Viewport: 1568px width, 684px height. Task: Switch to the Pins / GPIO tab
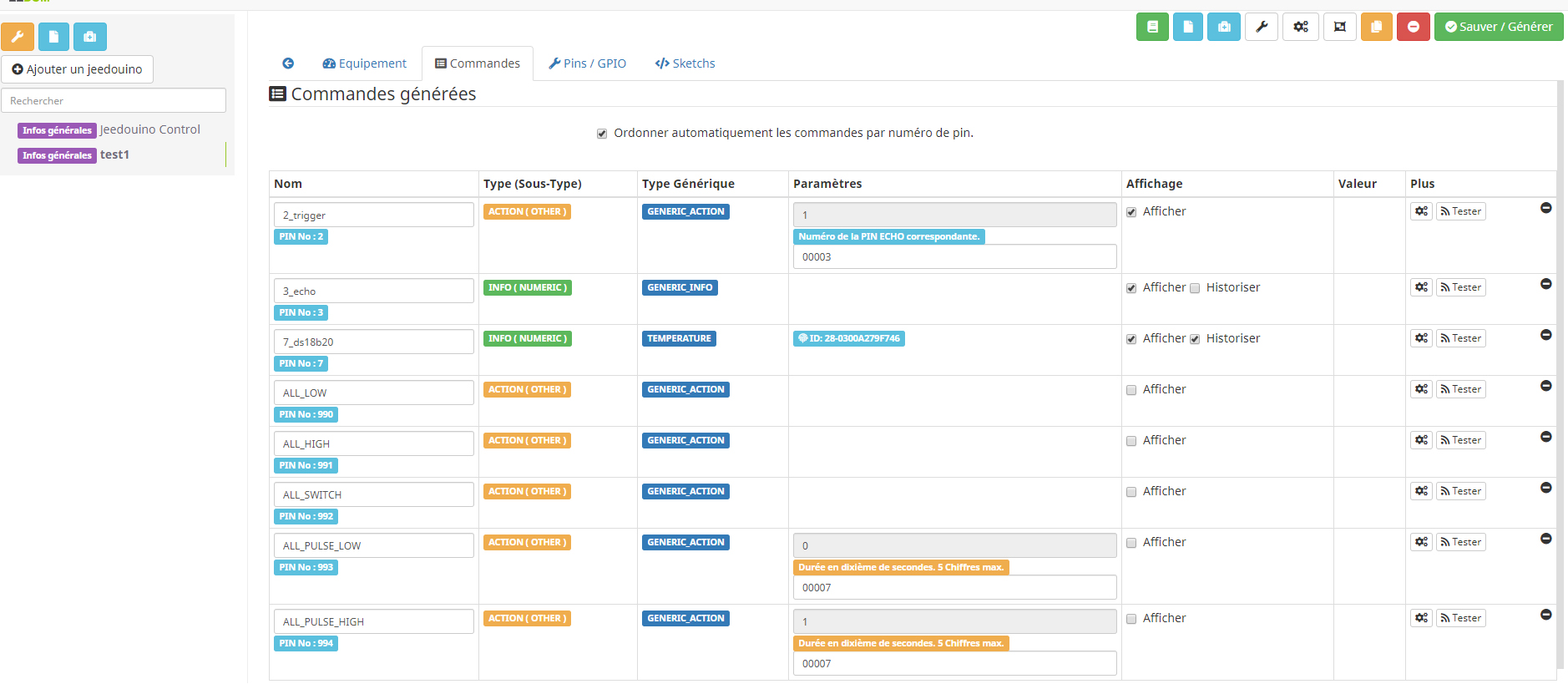[x=587, y=63]
